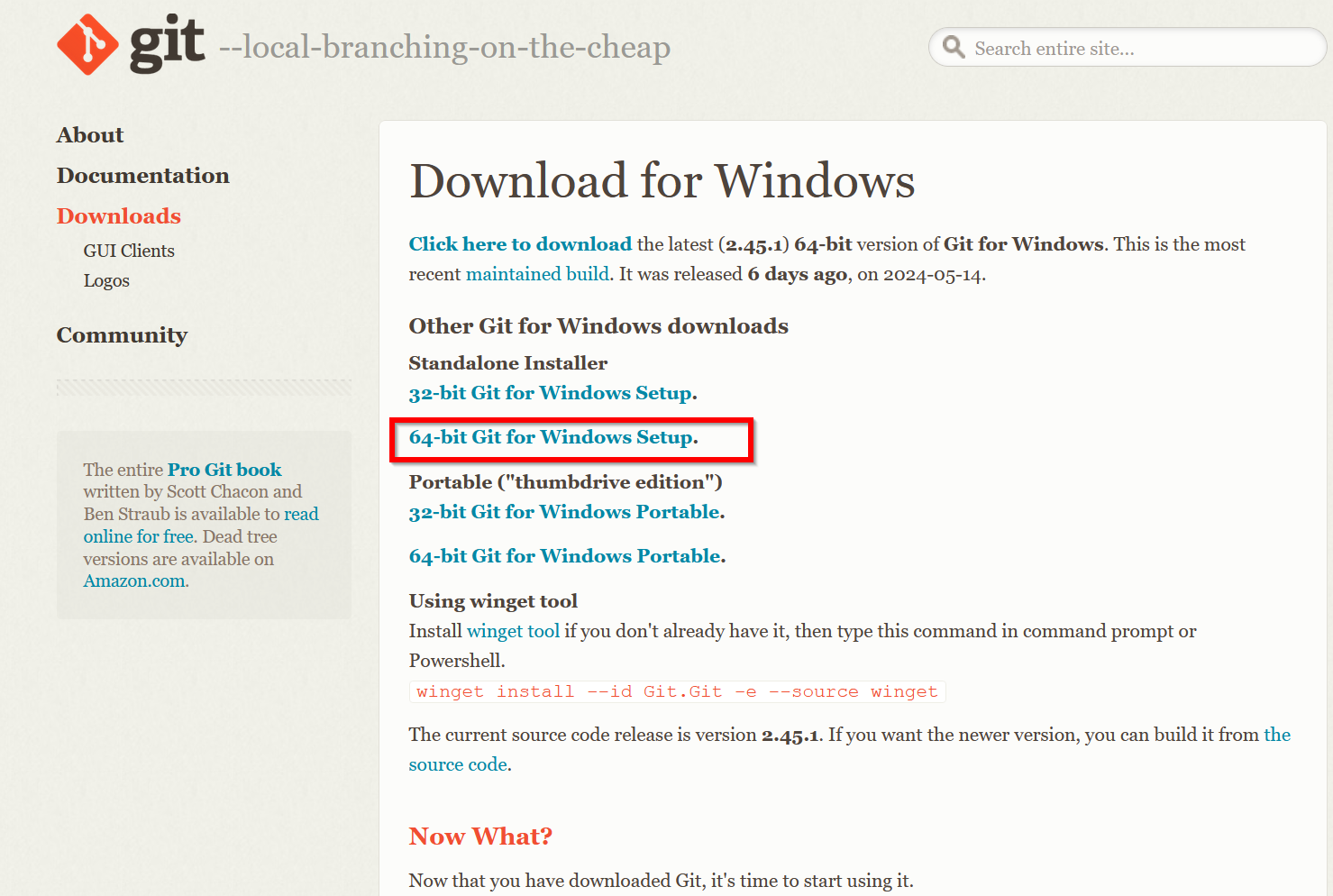Open the maintained build link
Viewport: 1333px width, 896px height.
tap(537, 274)
